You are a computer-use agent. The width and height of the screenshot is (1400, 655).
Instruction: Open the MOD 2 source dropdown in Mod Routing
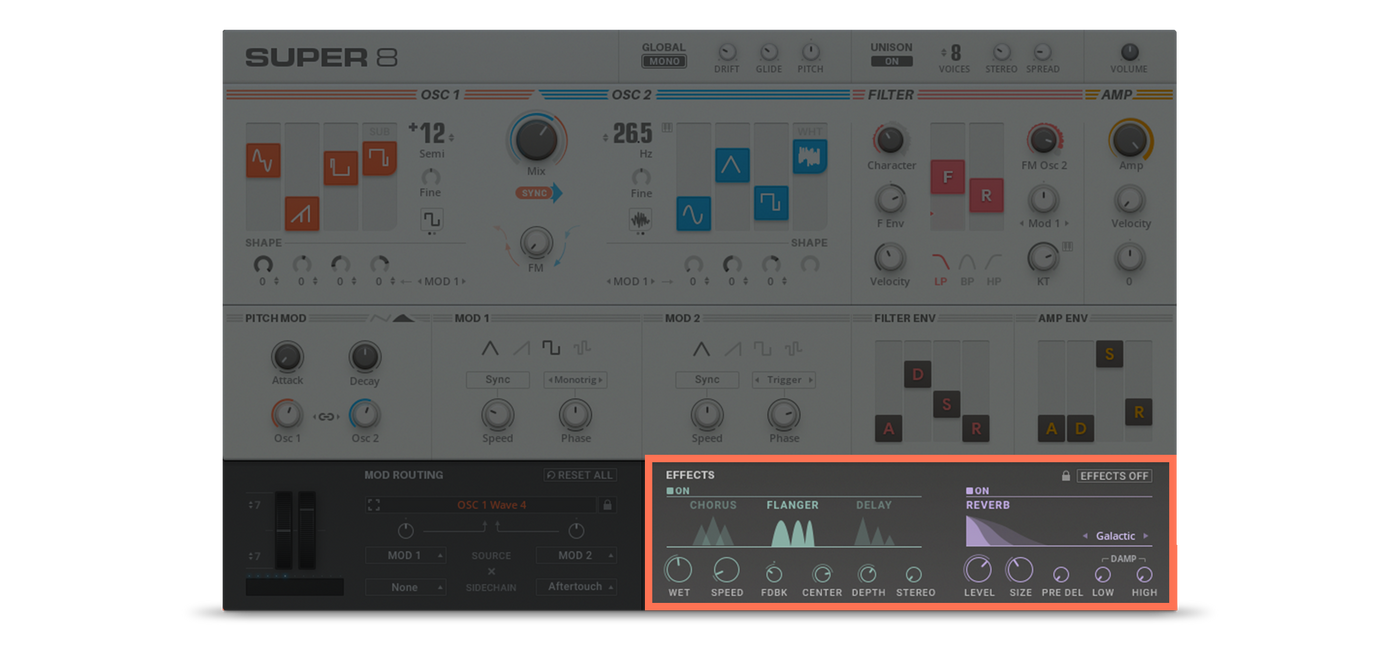[x=576, y=555]
